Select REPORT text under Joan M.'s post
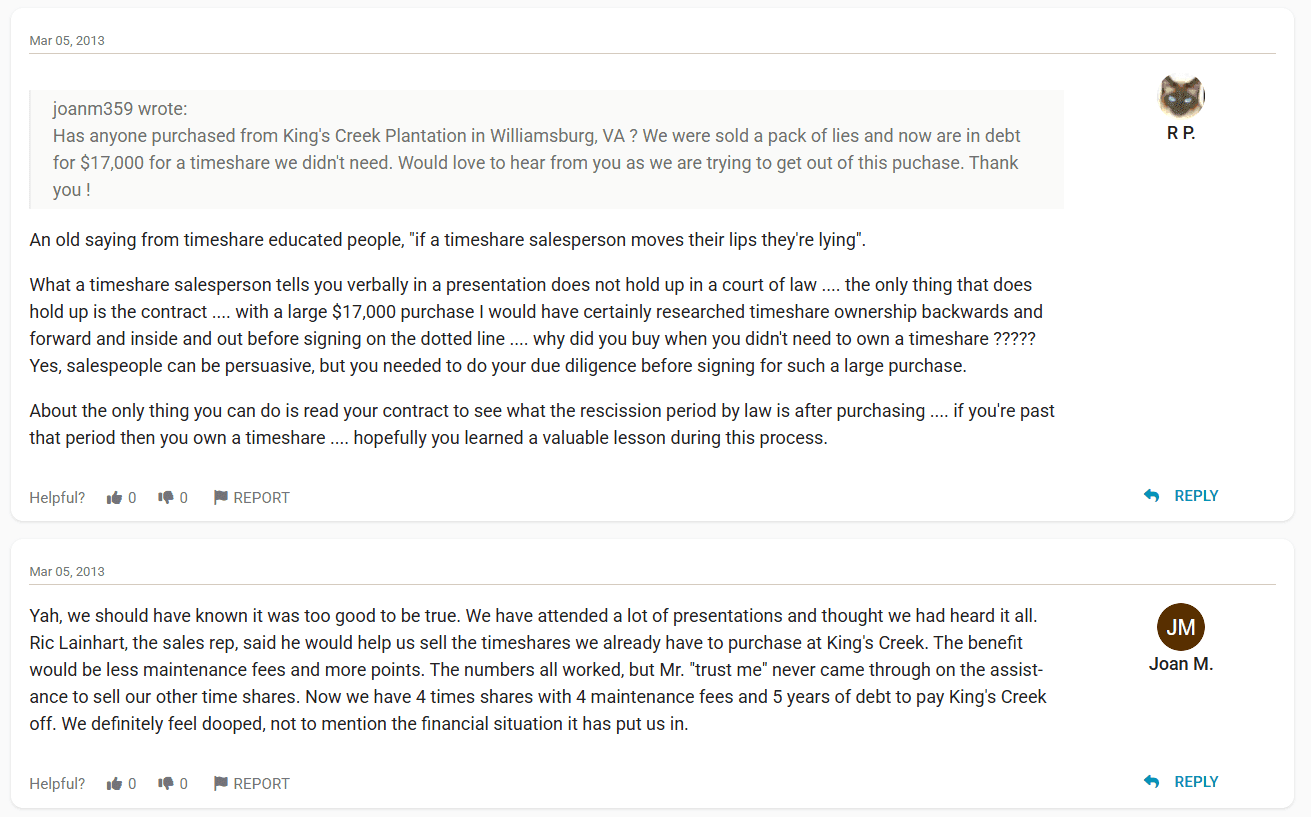The width and height of the screenshot is (1311, 817). [261, 784]
